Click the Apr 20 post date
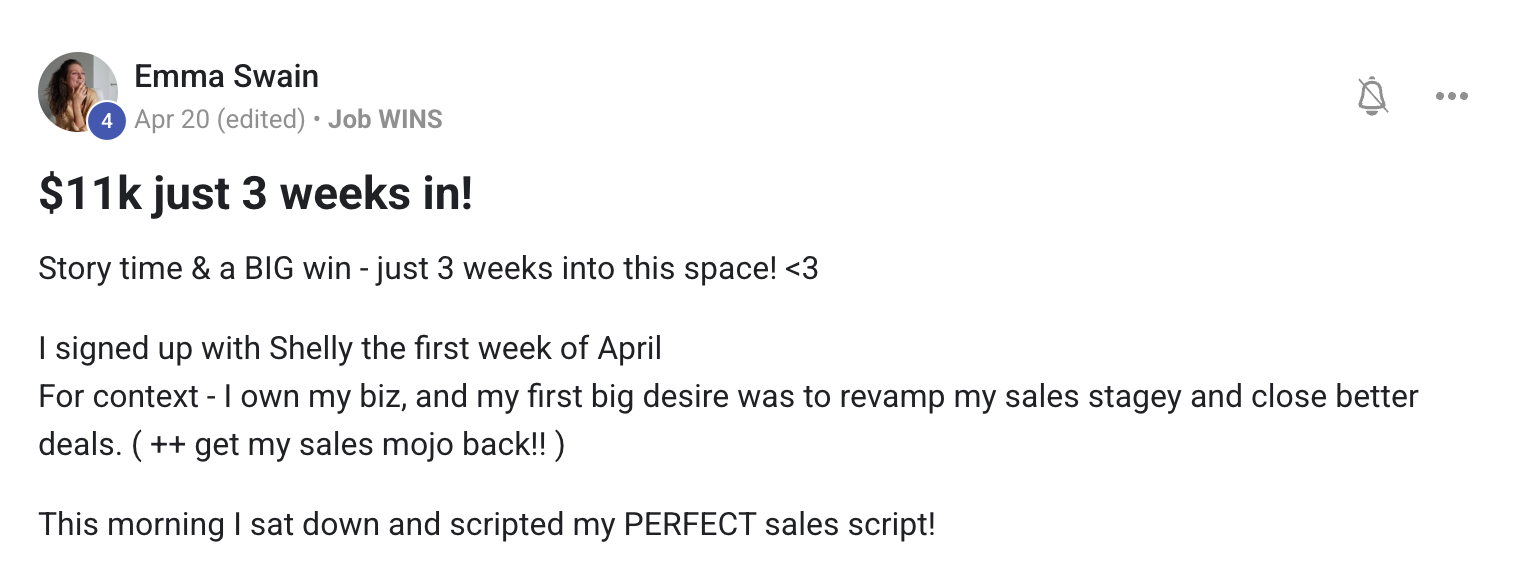 (x=172, y=119)
